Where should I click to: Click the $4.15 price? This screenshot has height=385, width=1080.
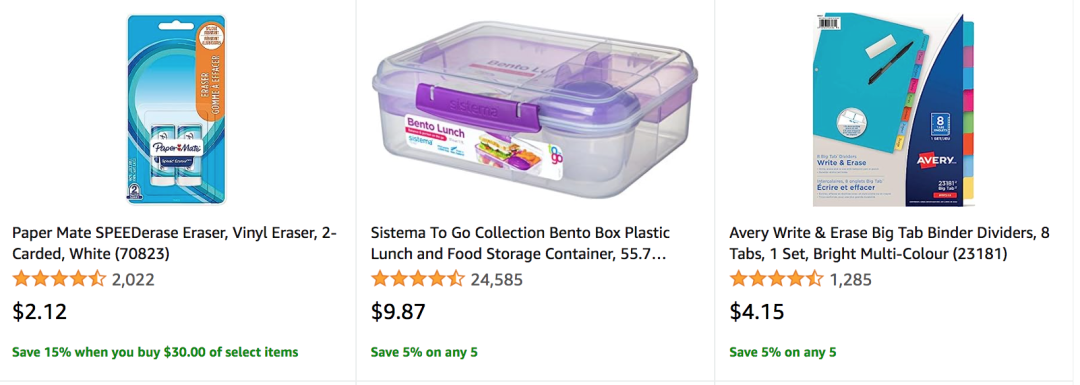(757, 312)
